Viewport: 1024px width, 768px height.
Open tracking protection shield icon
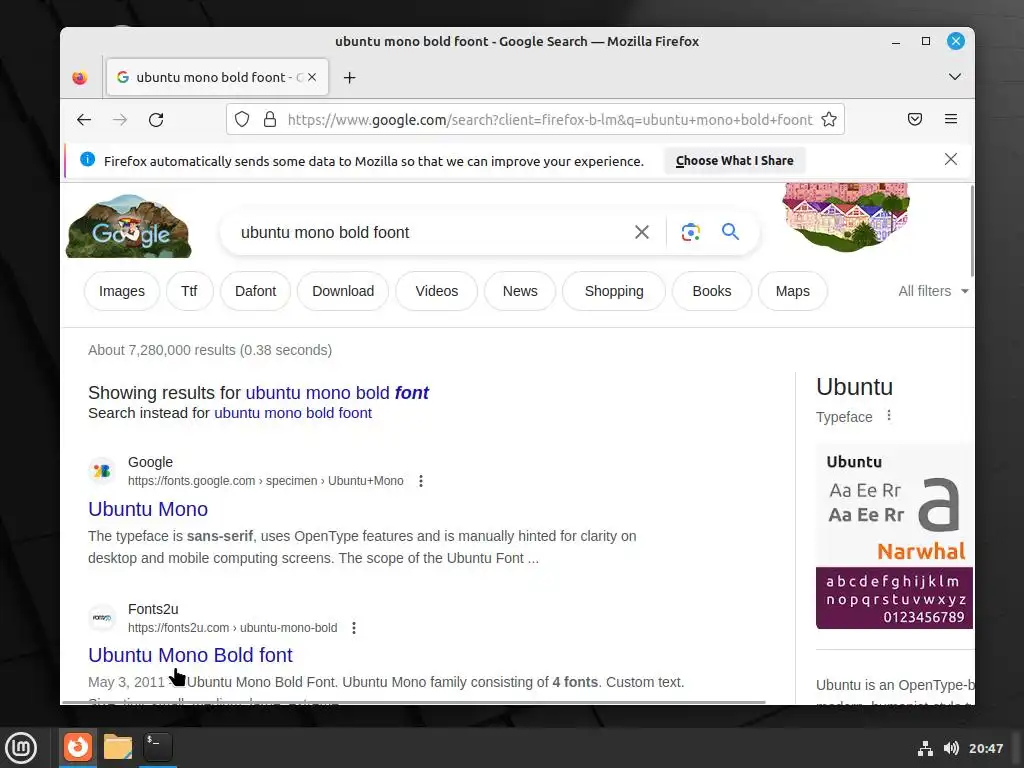coord(242,120)
